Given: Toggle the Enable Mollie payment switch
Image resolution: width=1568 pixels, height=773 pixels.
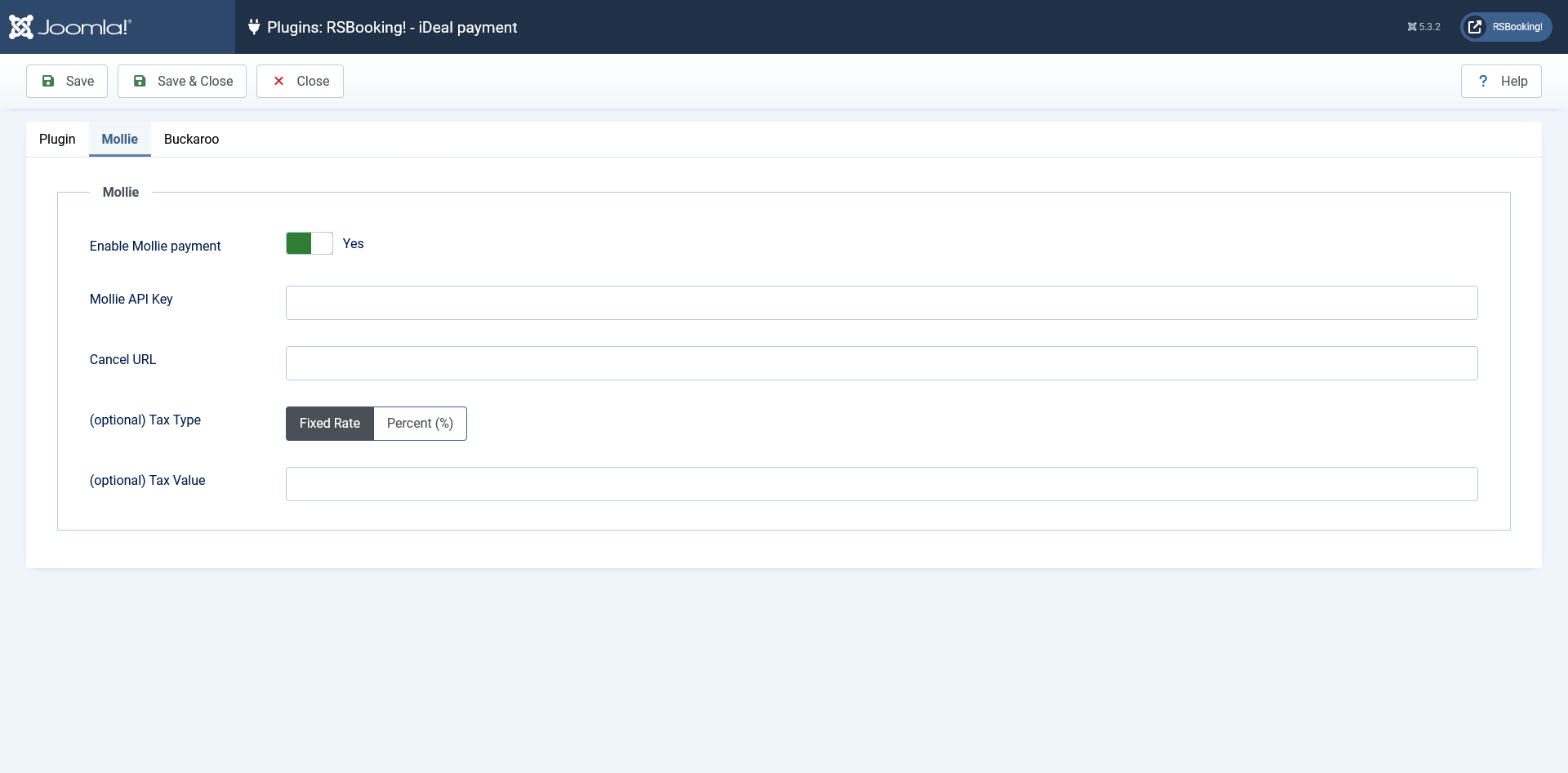Looking at the screenshot, I should [x=310, y=243].
